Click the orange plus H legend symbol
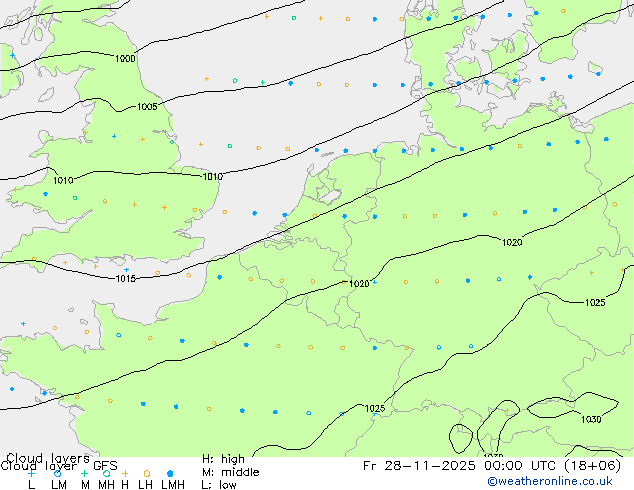This screenshot has width=634, height=490. click(x=125, y=473)
